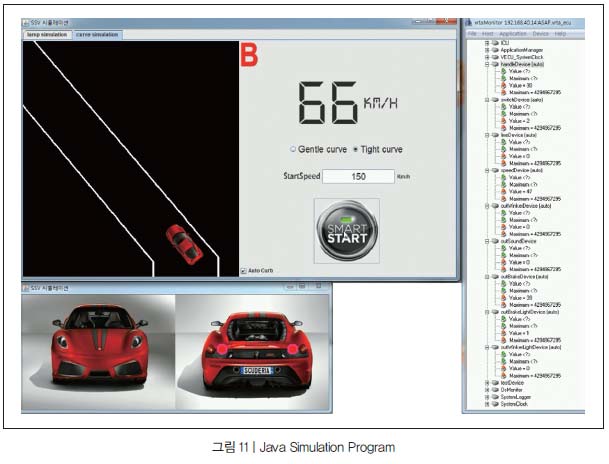Viewport: 609px width, 464px height.
Task: Switch to the lamp simulation tab
Action: 47,35
